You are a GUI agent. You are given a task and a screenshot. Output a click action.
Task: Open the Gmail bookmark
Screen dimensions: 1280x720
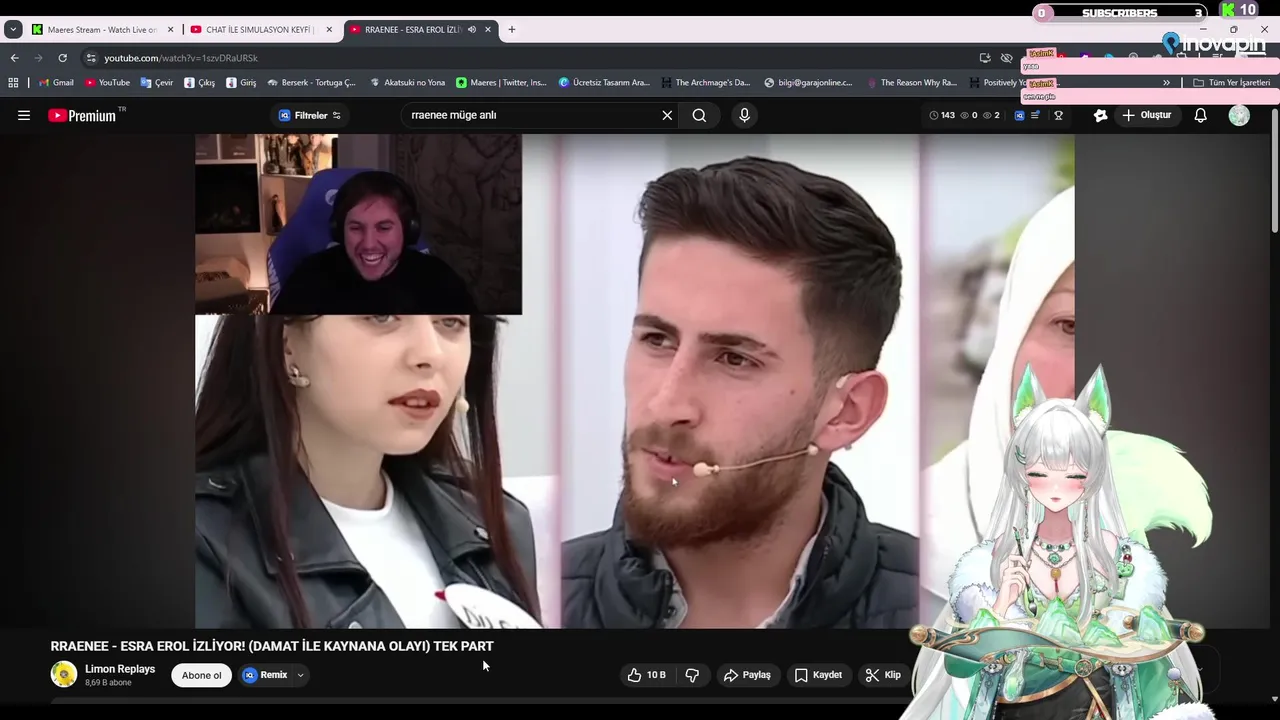coord(56,83)
